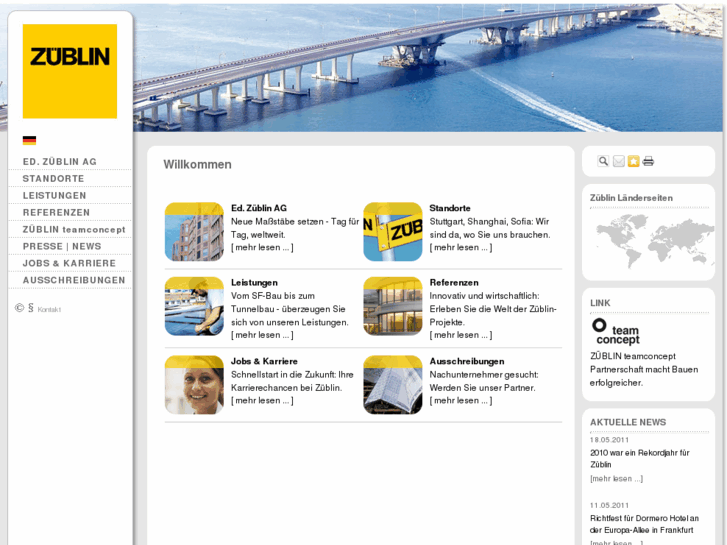The height and width of the screenshot is (545, 727).
Task: Open the paragraph sign legal link
Action: [x=31, y=308]
